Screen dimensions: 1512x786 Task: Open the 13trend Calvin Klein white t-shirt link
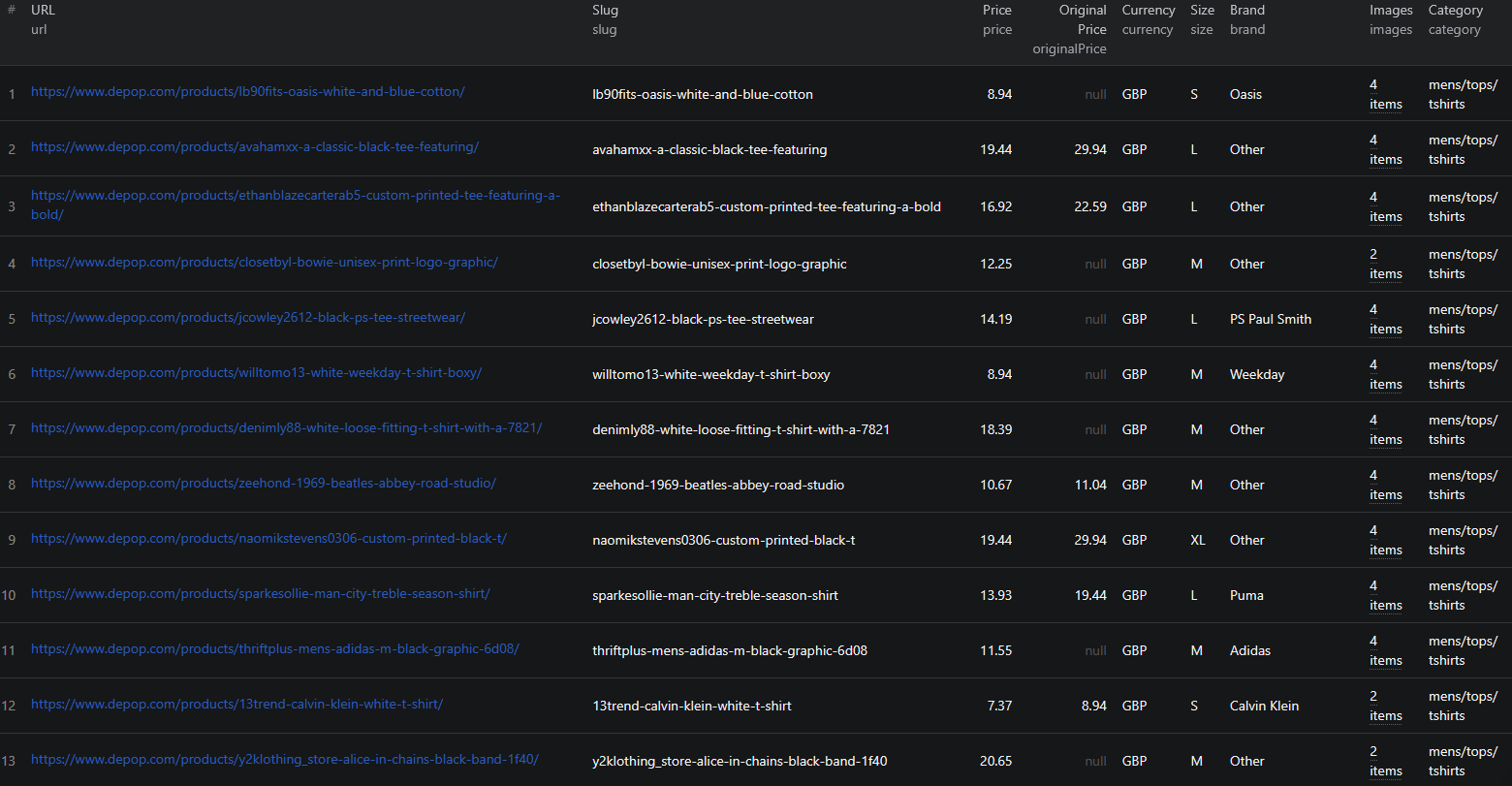[236, 705]
